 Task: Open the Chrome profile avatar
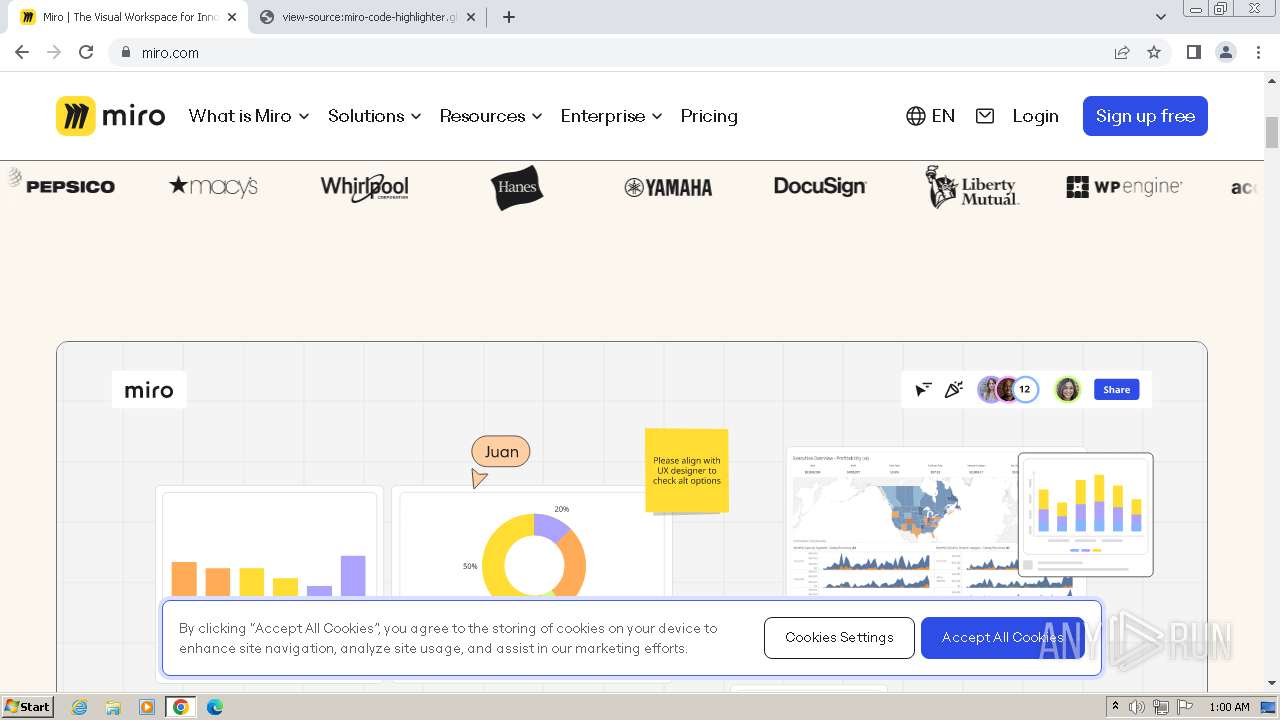click(x=1226, y=52)
